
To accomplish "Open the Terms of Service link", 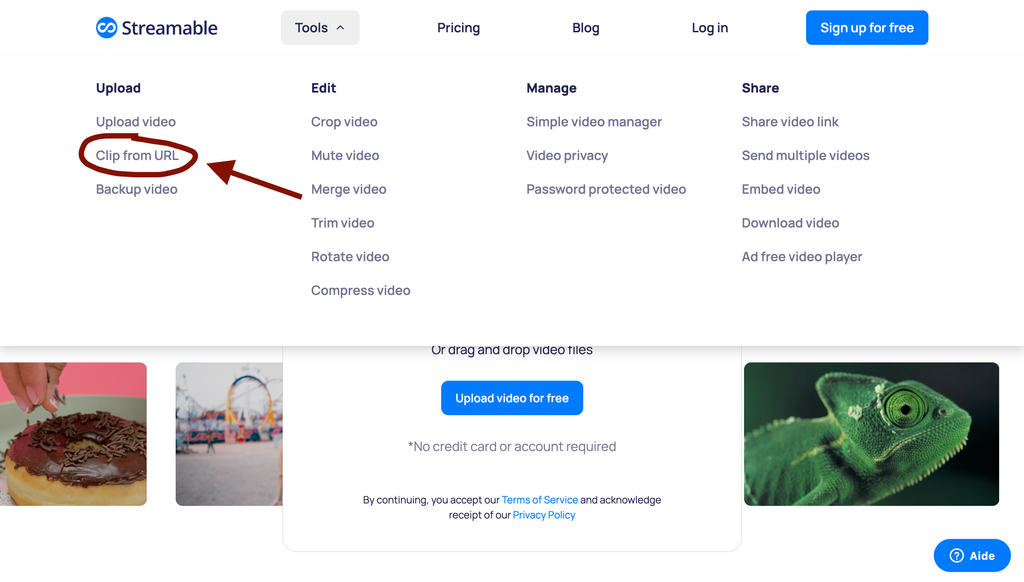I will pyautogui.click(x=540, y=500).
